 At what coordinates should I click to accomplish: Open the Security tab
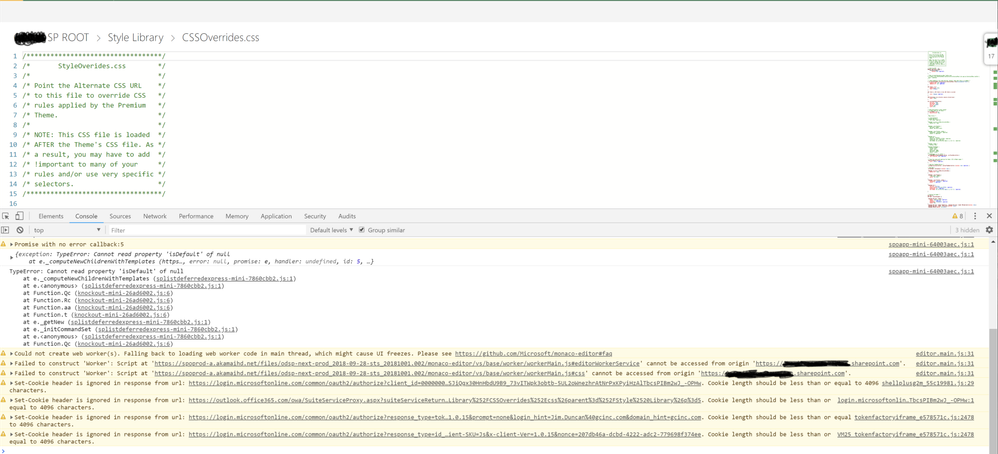point(315,216)
